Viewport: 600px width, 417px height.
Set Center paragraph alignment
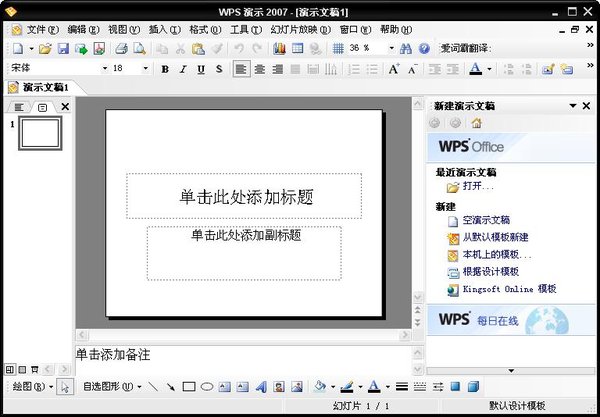(260, 69)
